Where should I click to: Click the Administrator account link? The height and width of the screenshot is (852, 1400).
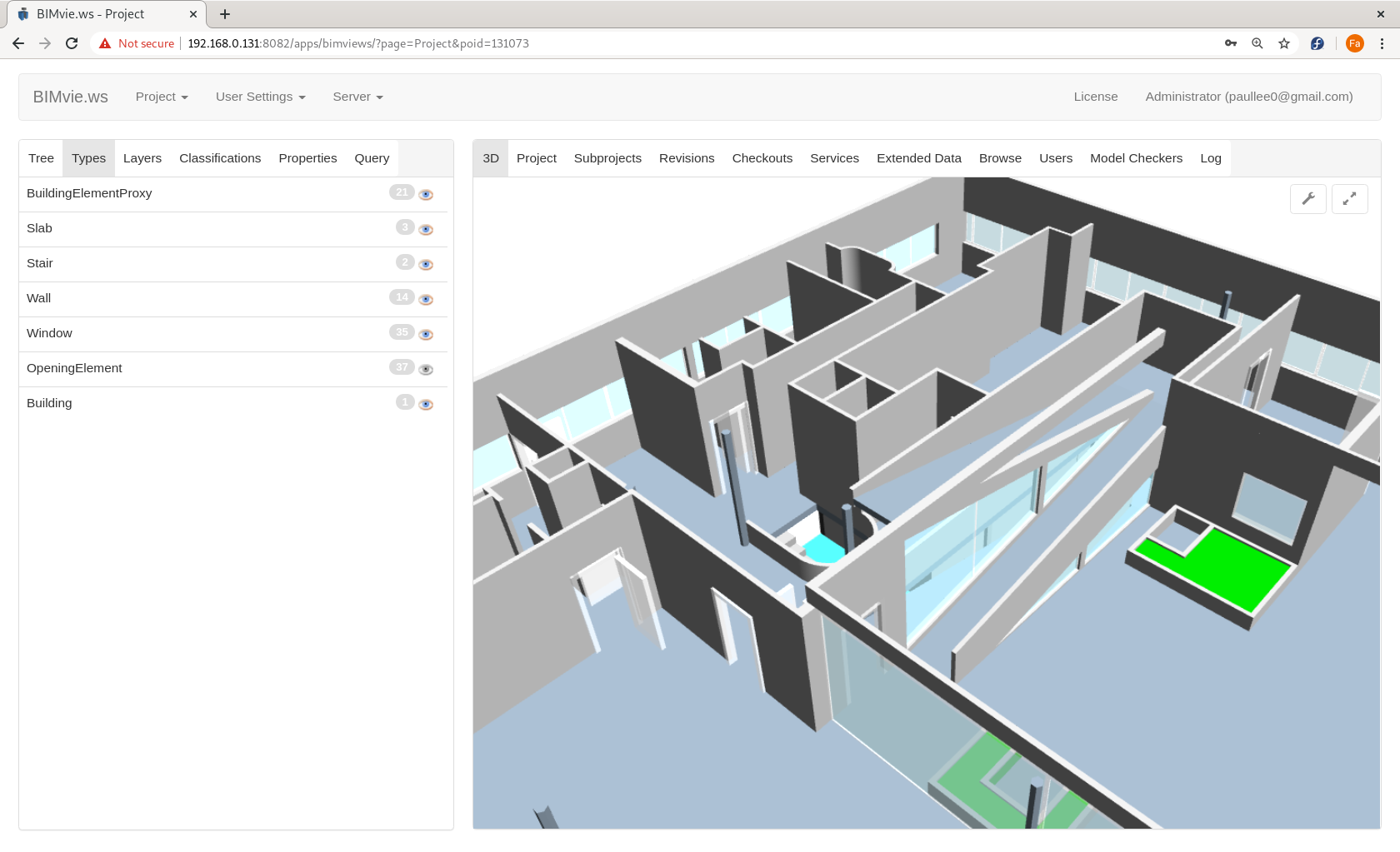click(x=1248, y=97)
